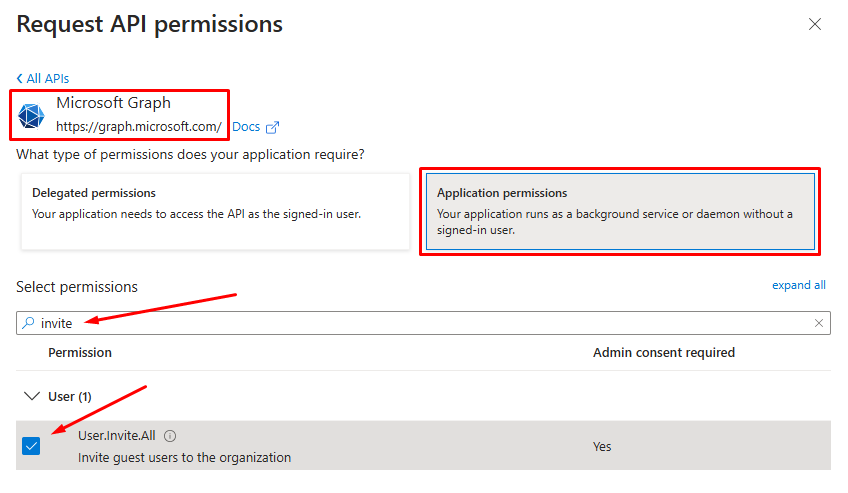Click the back chevron beside All APIs
This screenshot has height=493, width=848.
19,78
